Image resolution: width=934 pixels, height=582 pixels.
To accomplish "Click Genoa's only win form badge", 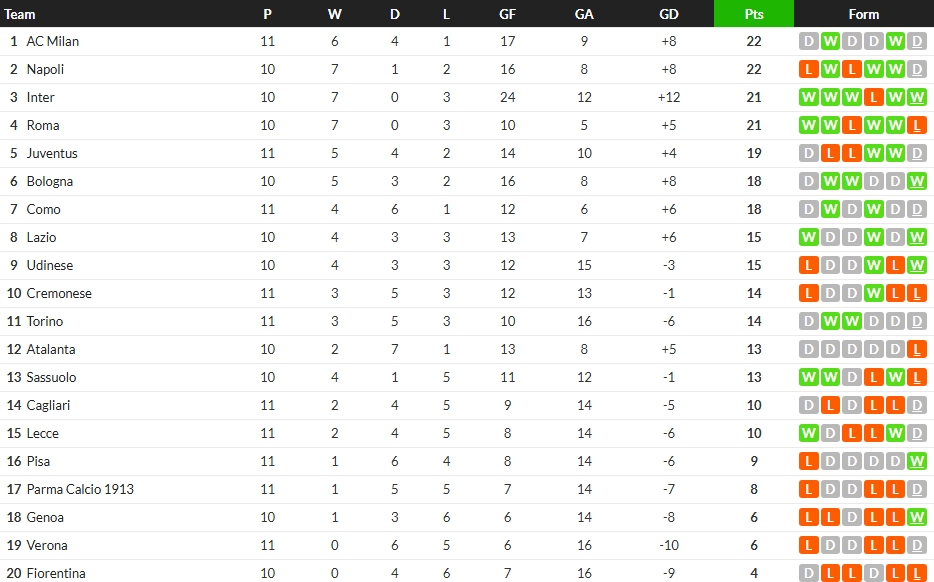I will [x=918, y=517].
